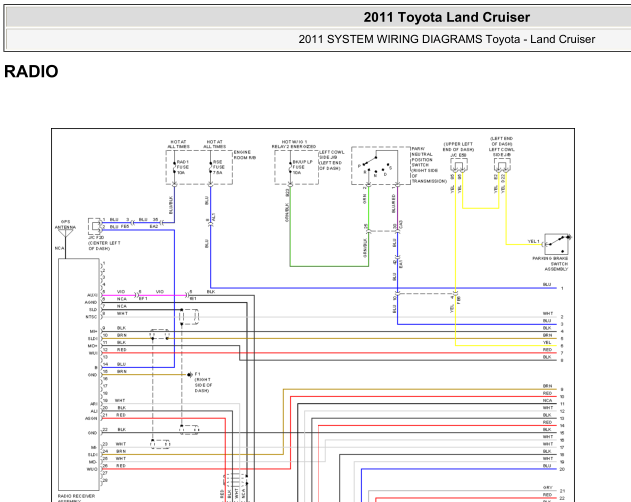The width and height of the screenshot is (631, 502).
Task: Click the 'F1 (RIGHT SIDE OF DASH)' label
Action: [x=203, y=382]
